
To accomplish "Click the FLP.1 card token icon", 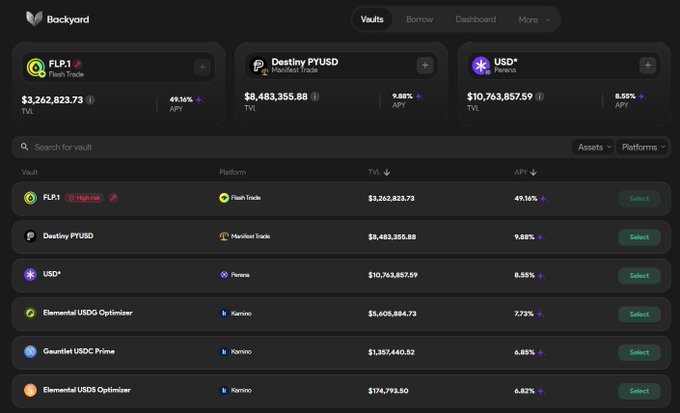I will click(x=36, y=68).
